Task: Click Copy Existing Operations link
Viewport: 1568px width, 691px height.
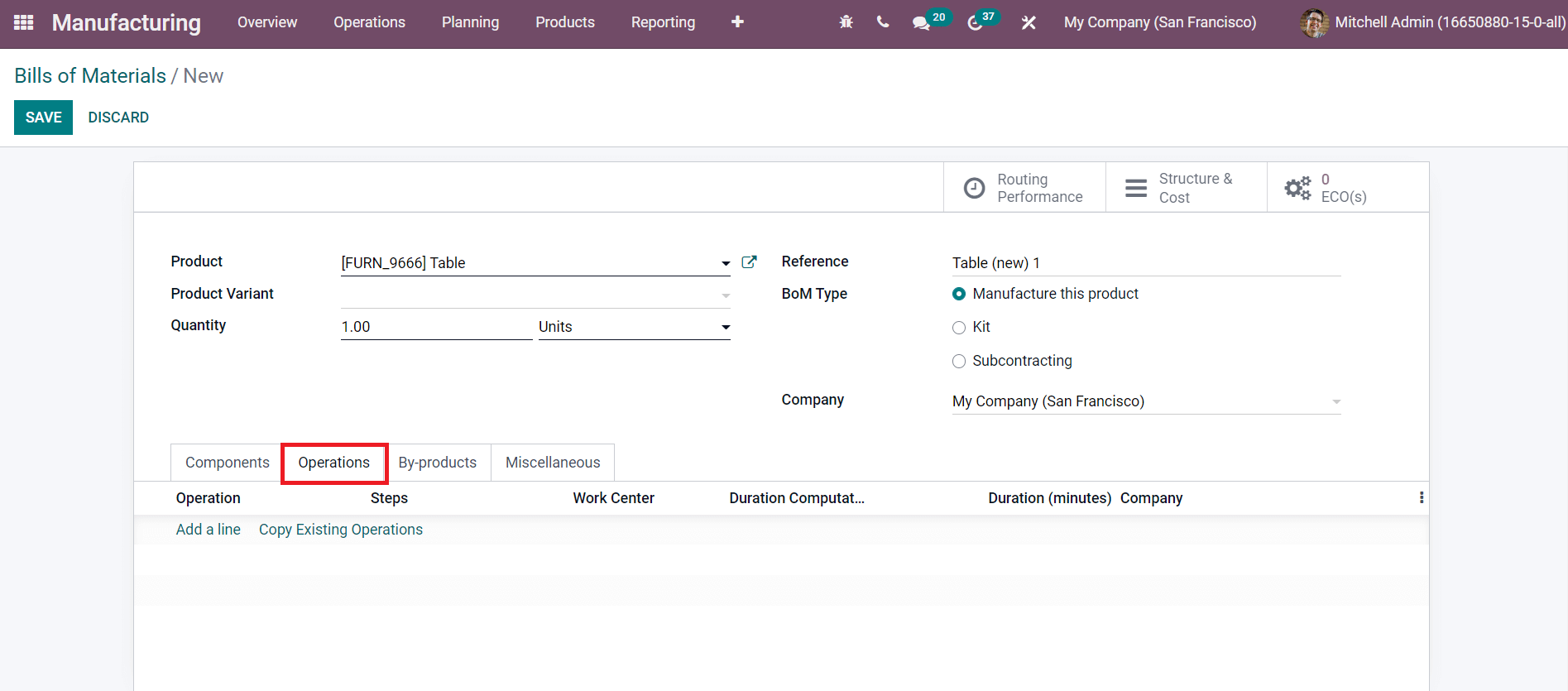Action: click(341, 530)
